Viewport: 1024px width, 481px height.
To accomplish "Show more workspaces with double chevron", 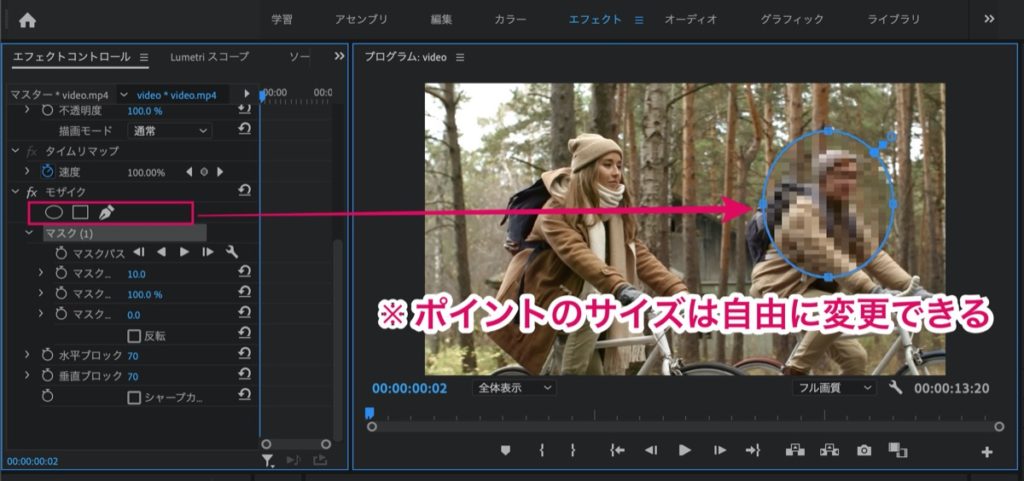I will pyautogui.click(x=989, y=19).
